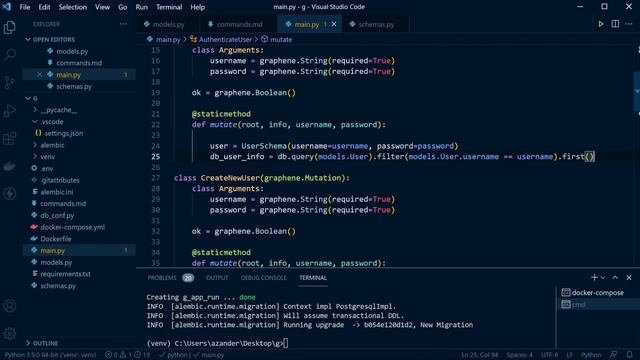Open the View menu

tap(102, 7)
